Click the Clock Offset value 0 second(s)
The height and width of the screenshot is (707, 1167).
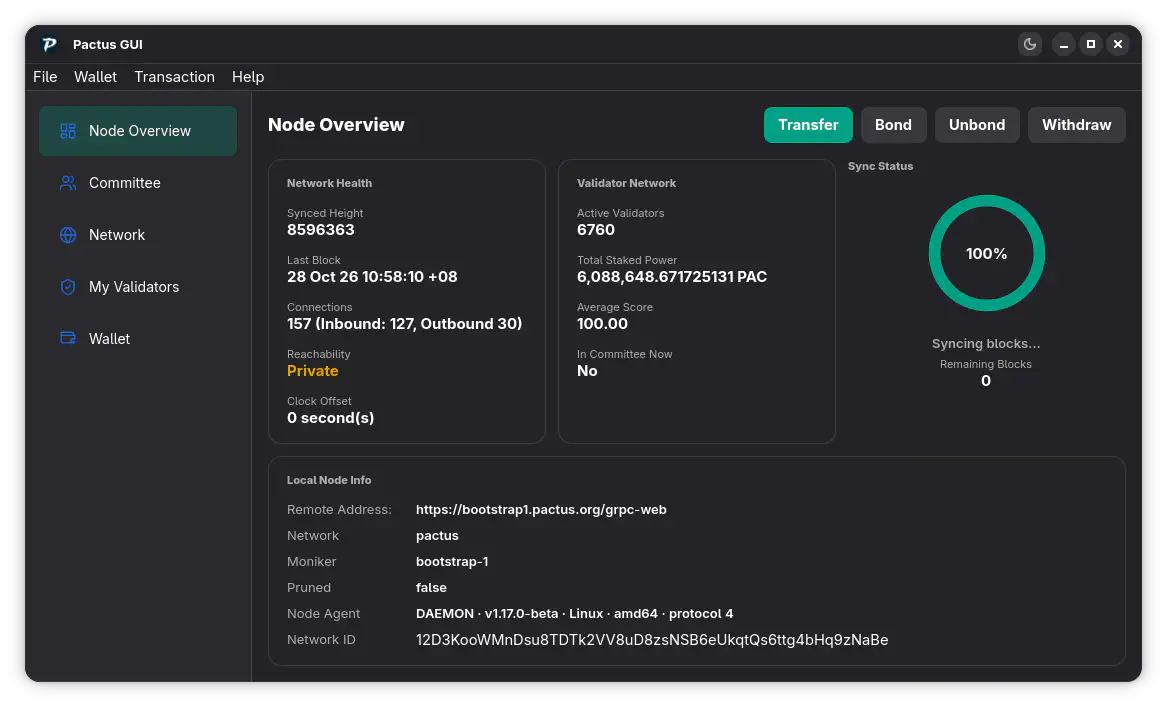(x=330, y=418)
